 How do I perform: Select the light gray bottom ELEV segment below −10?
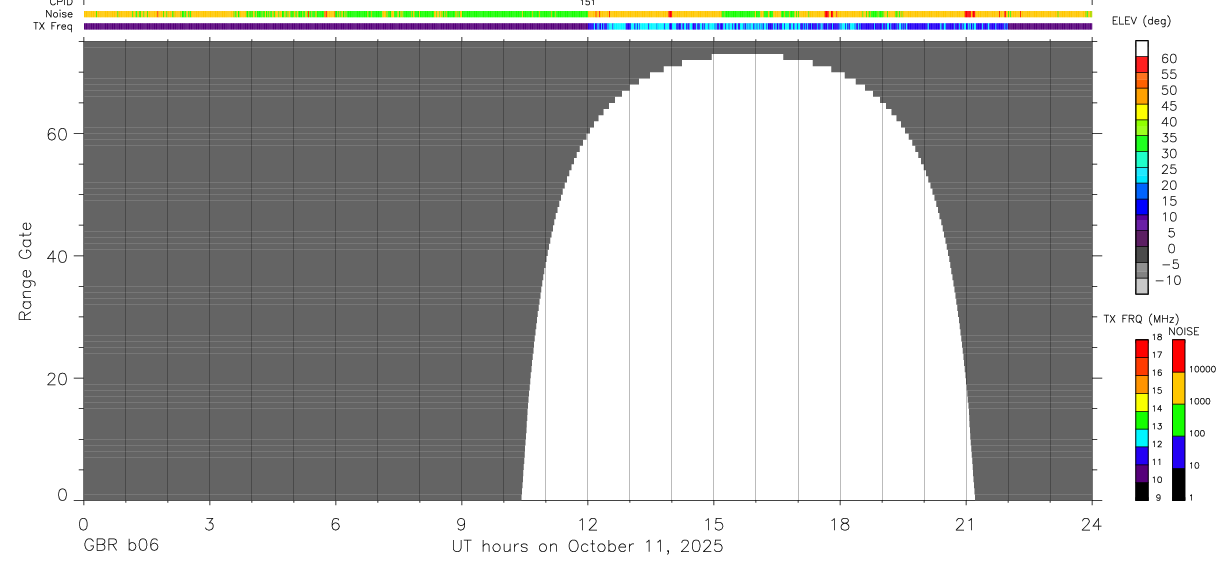coord(1141,286)
